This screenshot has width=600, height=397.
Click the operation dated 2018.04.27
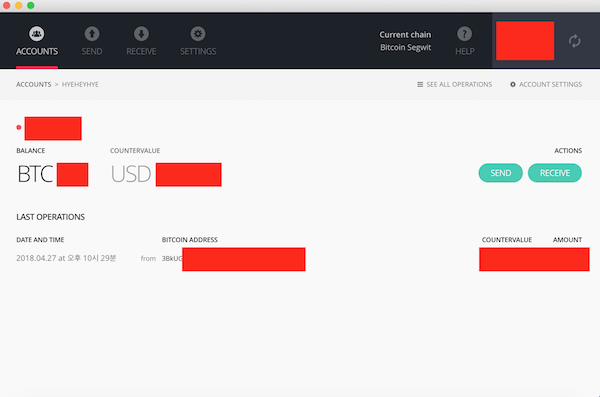66,258
